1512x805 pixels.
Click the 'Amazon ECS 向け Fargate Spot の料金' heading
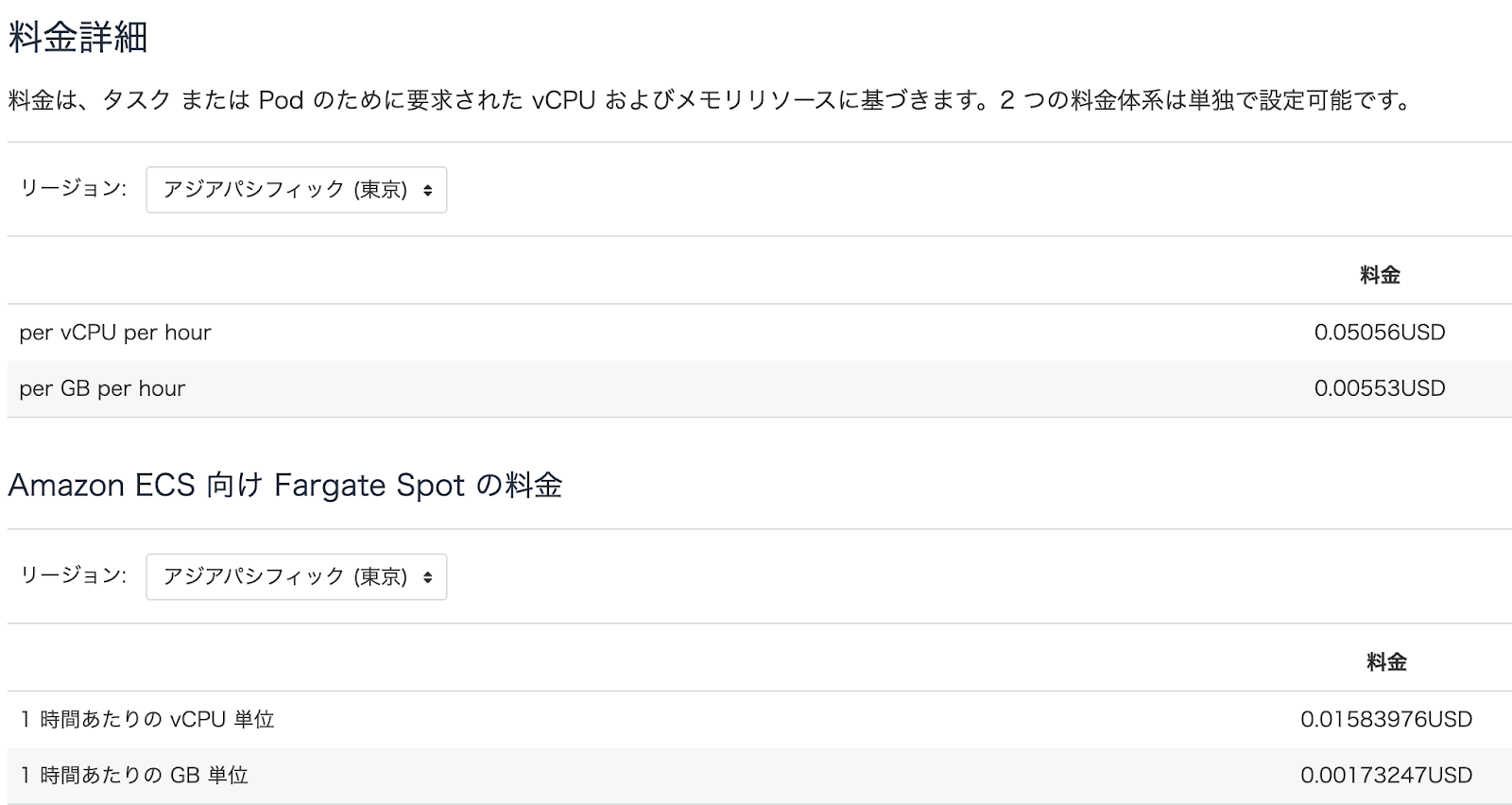[285, 486]
